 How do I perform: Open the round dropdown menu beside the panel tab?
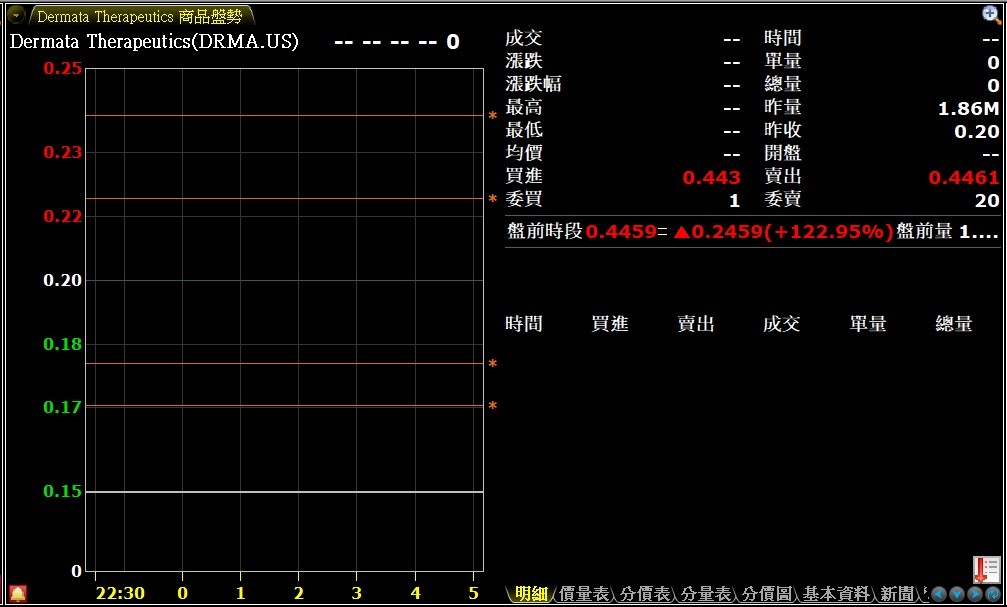coord(15,14)
